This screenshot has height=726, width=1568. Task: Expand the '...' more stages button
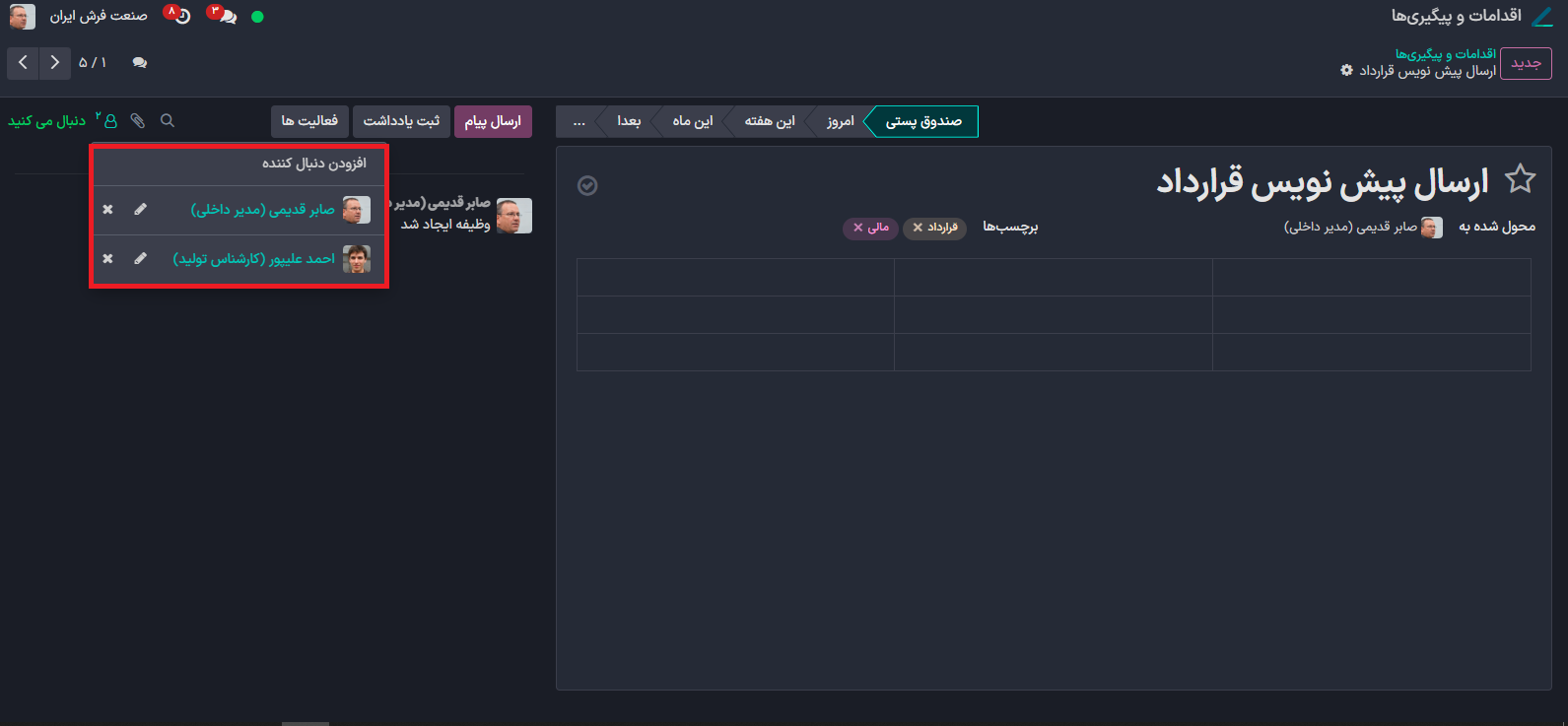click(x=579, y=121)
